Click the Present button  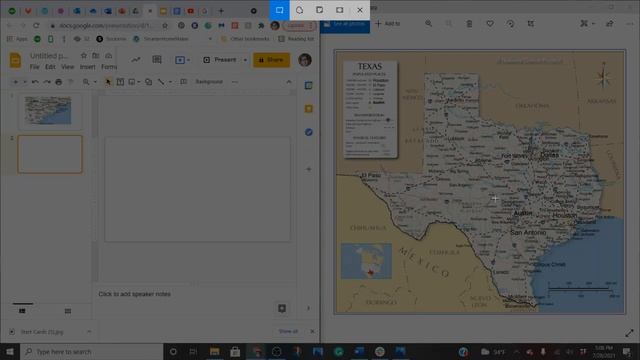220,60
